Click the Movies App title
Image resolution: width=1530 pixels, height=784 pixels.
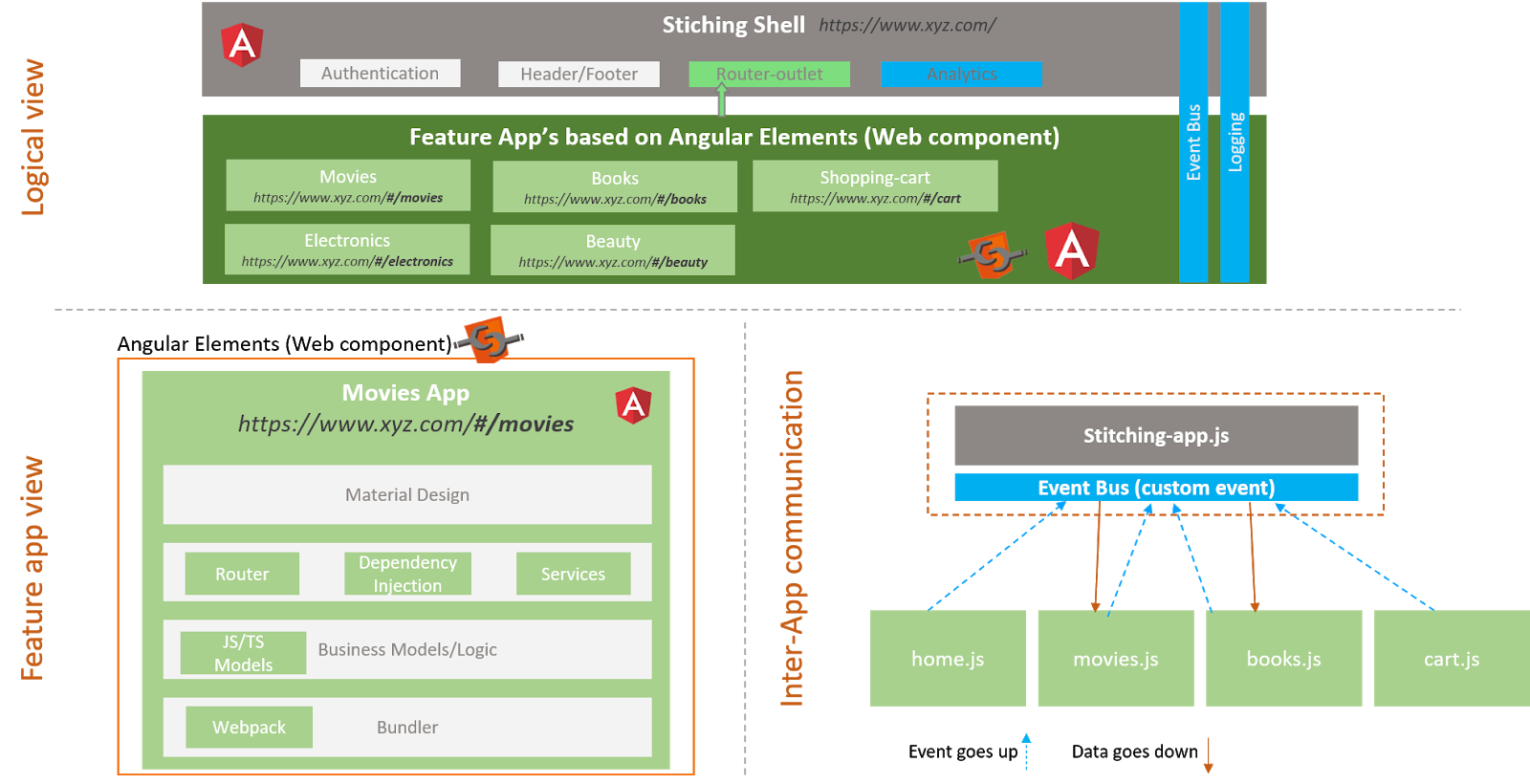click(x=405, y=393)
